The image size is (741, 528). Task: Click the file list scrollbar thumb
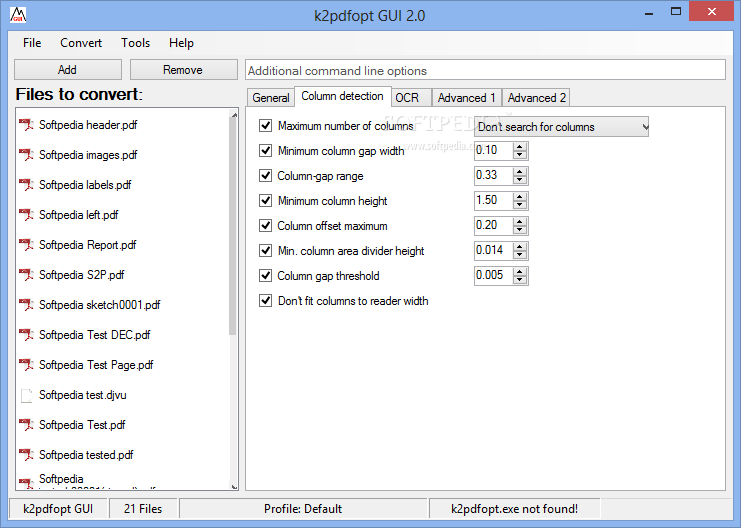(233, 226)
